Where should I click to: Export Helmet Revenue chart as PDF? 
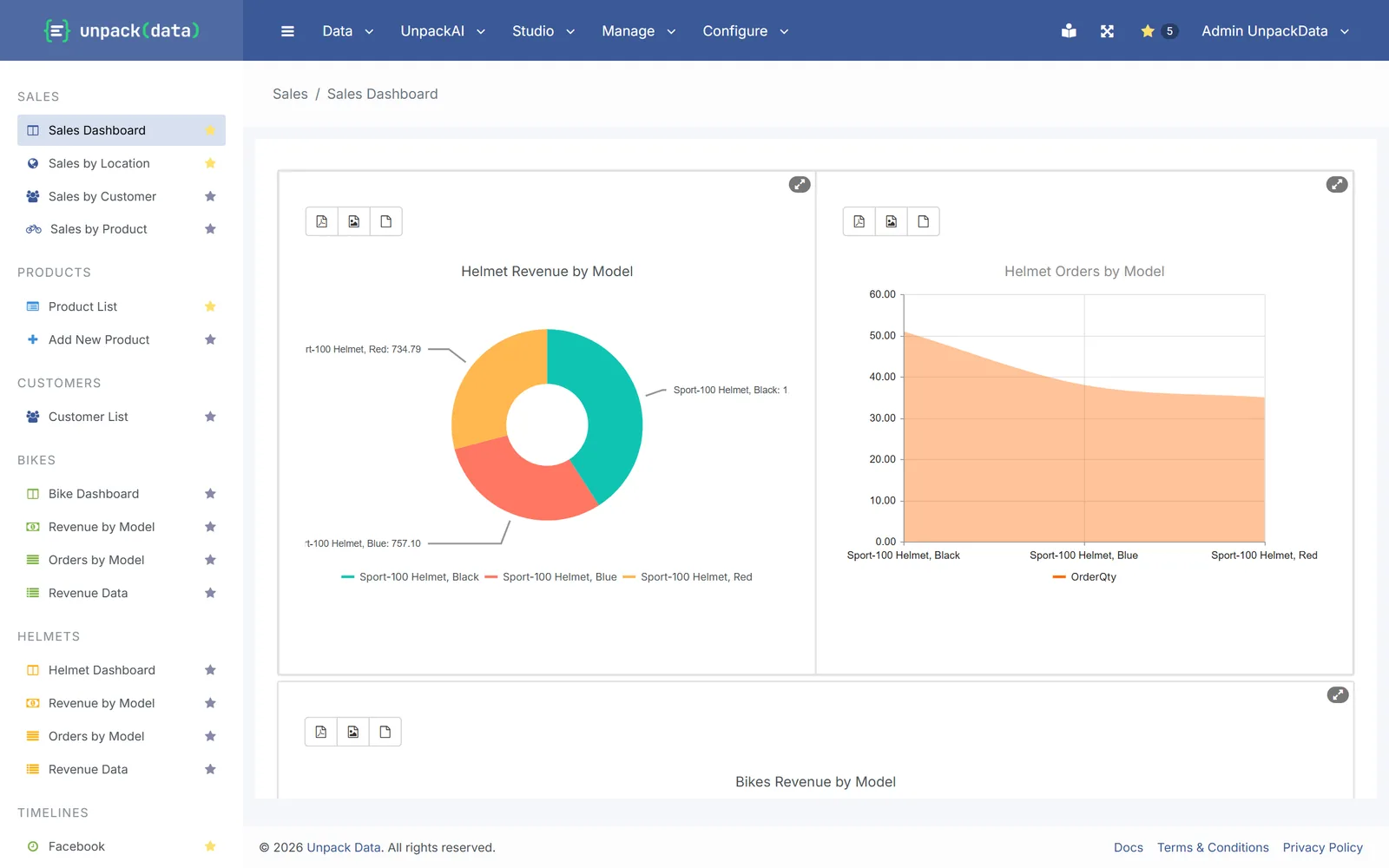click(x=322, y=221)
